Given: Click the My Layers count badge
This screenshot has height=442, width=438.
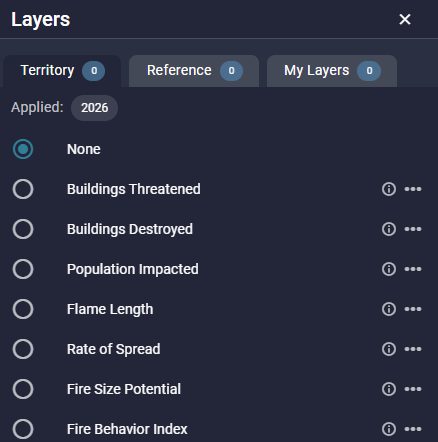Looking at the screenshot, I should tap(369, 71).
